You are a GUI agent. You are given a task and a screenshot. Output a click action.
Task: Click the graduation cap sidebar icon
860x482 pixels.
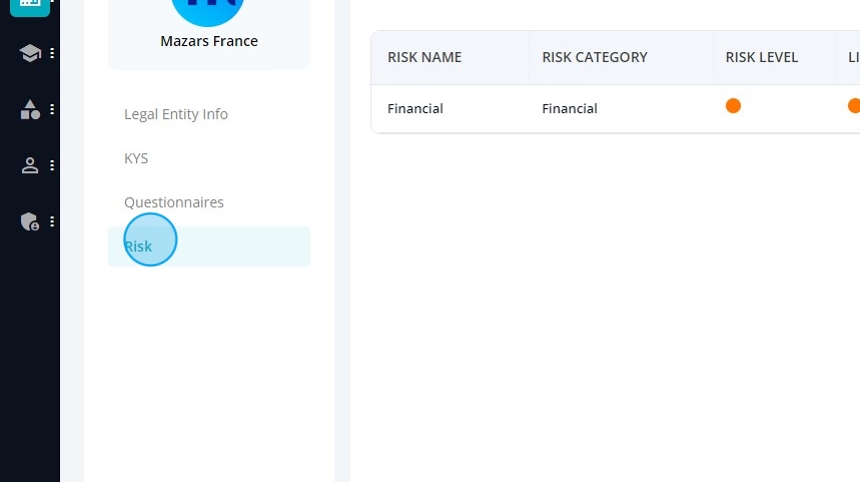[x=30, y=53]
